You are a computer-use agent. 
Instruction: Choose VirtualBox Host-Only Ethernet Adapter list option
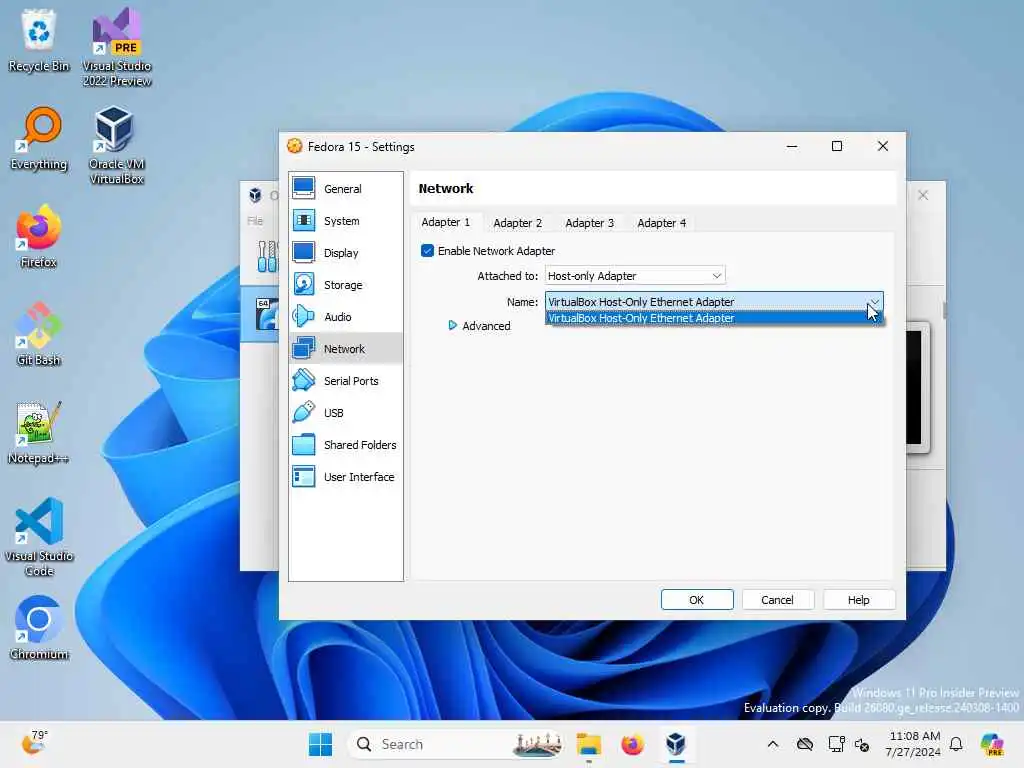coord(714,318)
